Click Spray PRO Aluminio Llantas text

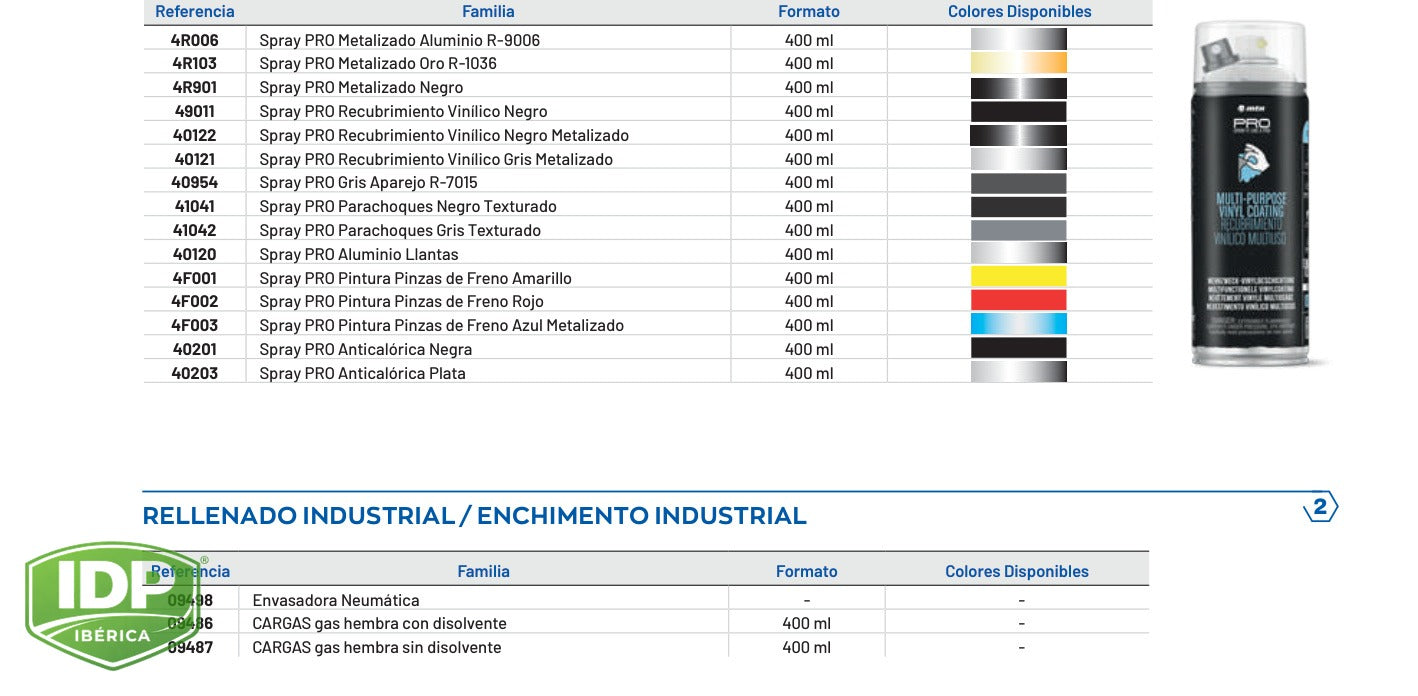point(359,254)
